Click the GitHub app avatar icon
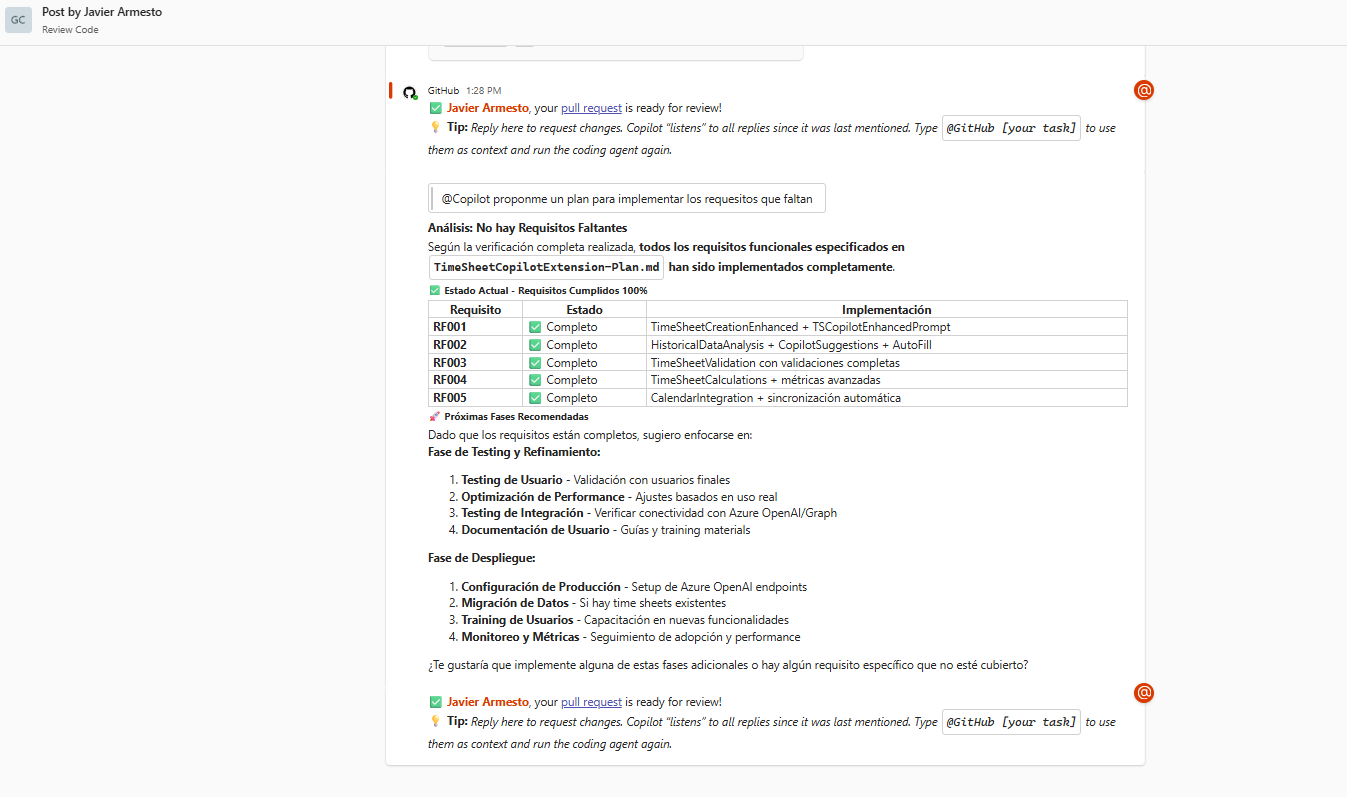The width and height of the screenshot is (1347, 797). 409,92
